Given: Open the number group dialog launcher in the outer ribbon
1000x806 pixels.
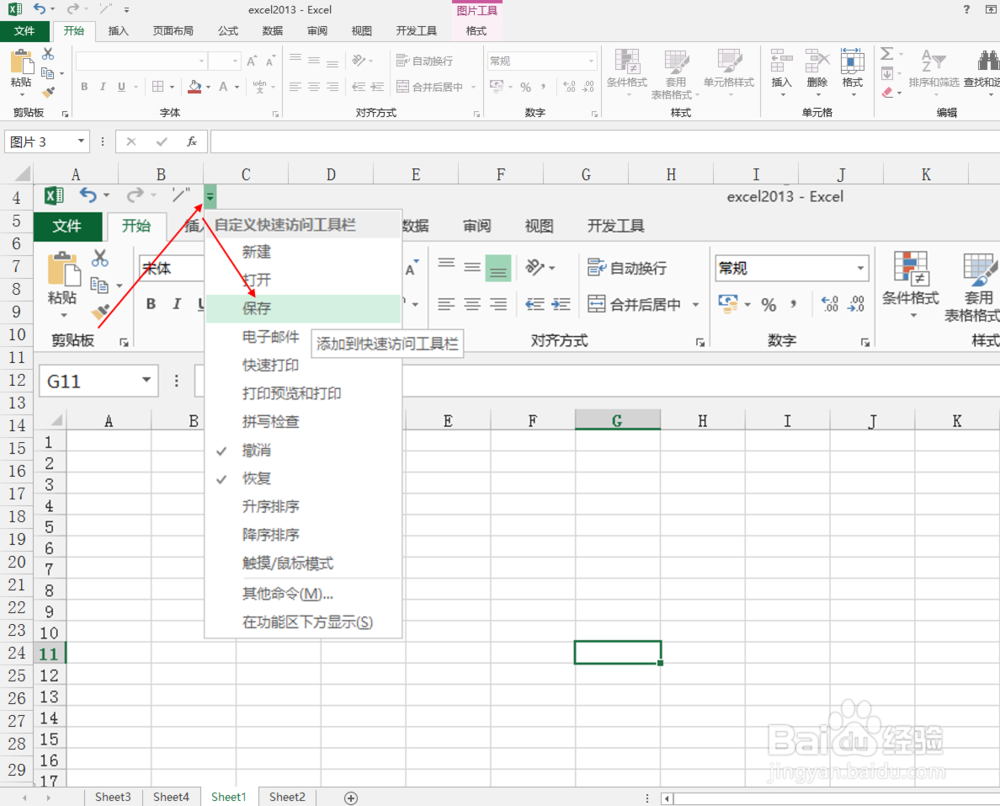Looking at the screenshot, I should tap(594, 114).
